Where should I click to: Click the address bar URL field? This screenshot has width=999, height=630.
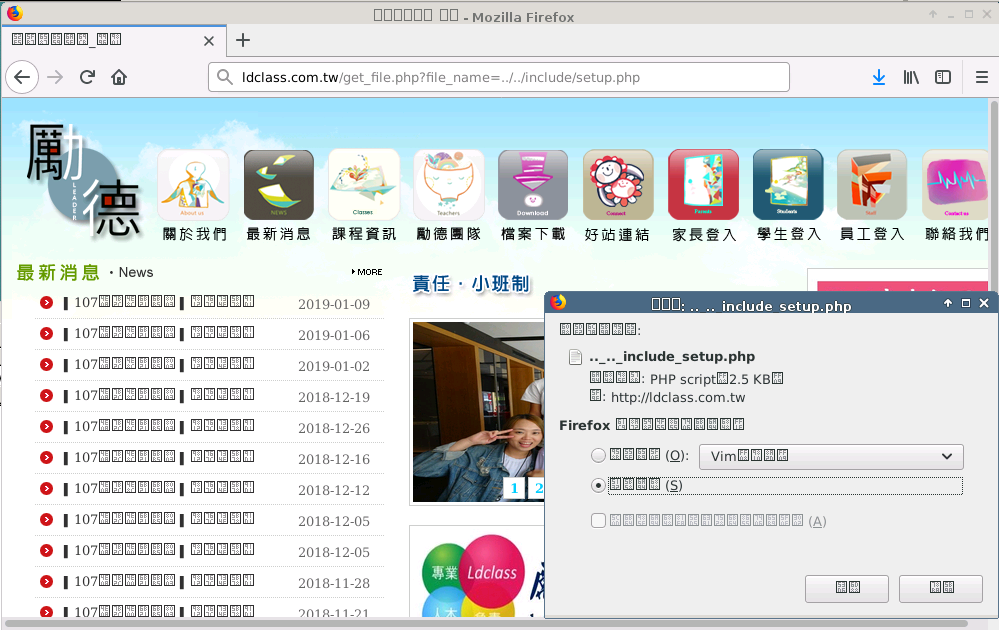point(499,77)
